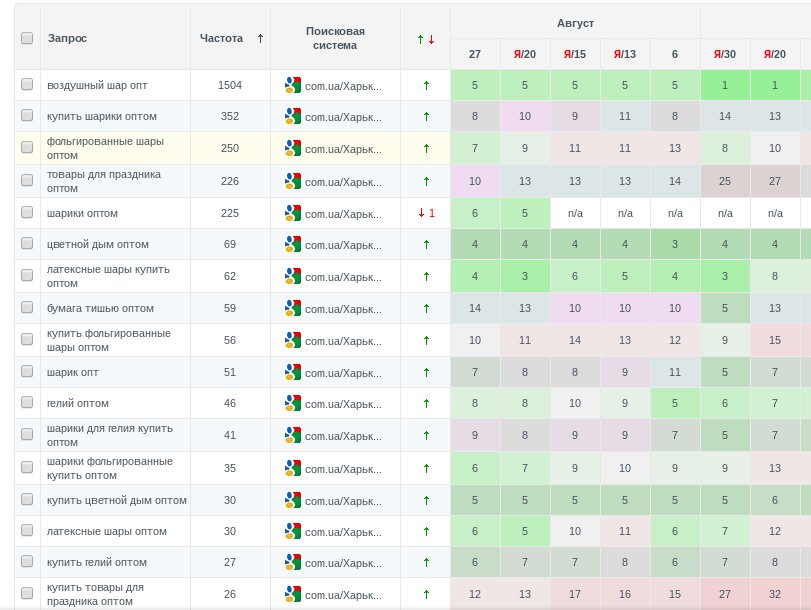Check the box for фольгированные шары оптом
The height and width of the screenshot is (610, 811).
click(x=27, y=149)
